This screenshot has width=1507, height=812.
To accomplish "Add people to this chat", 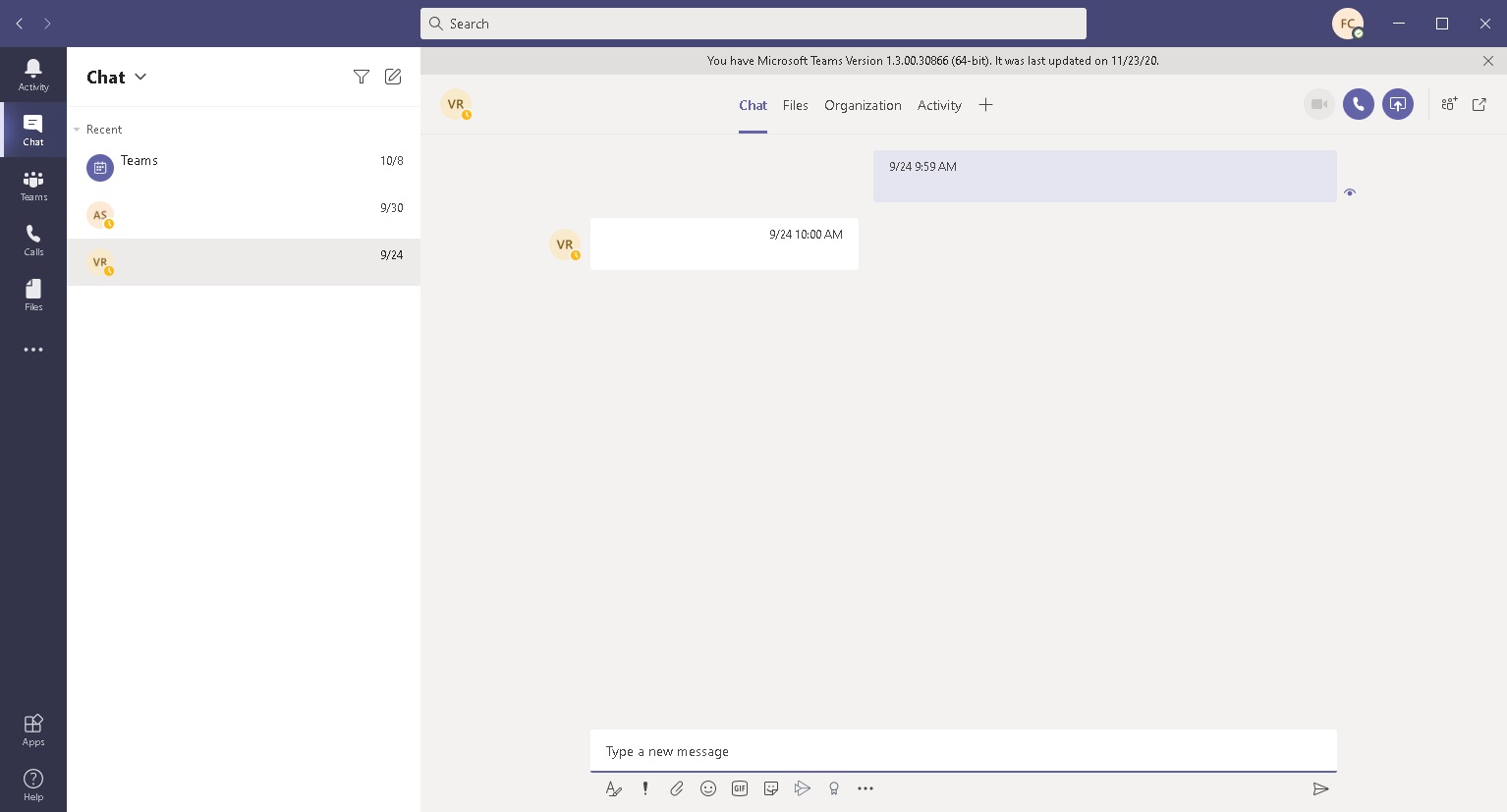I will [1449, 104].
